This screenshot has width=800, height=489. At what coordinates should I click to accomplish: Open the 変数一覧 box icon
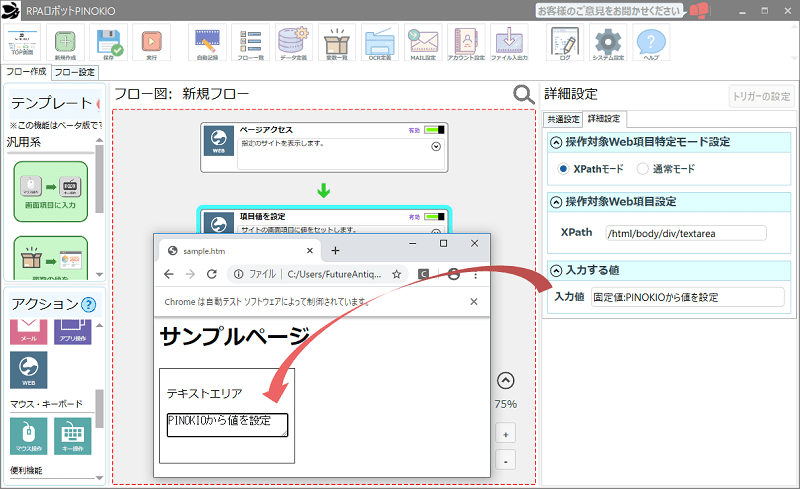click(337, 43)
